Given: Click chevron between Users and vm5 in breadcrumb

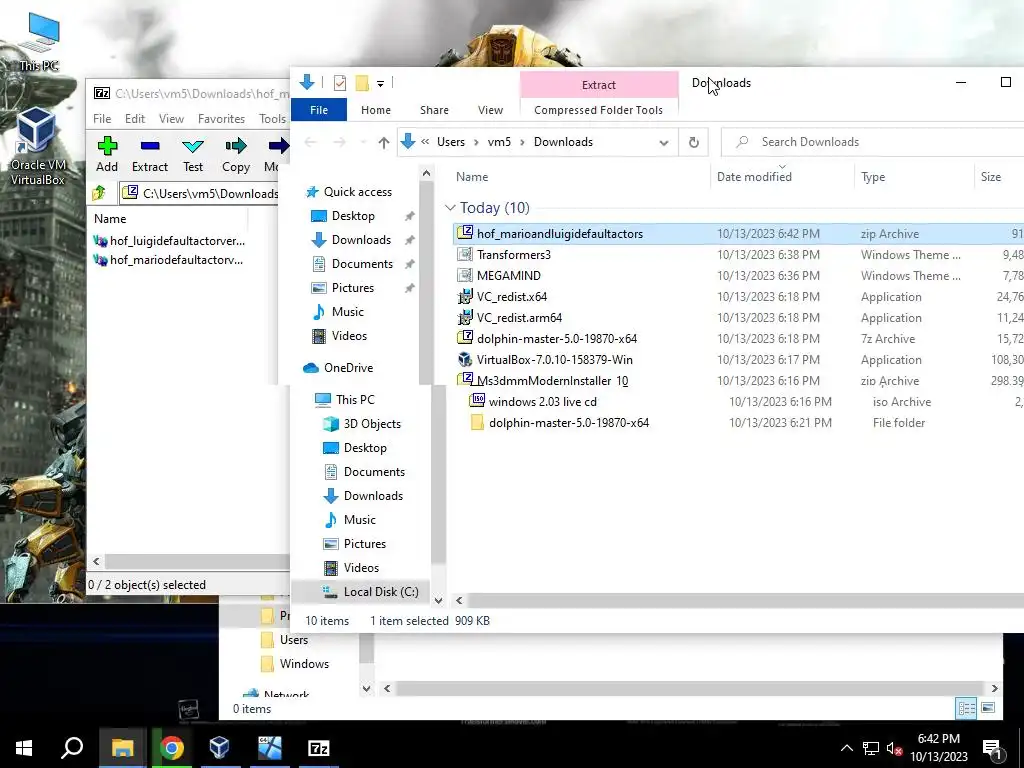Looking at the screenshot, I should pos(476,142).
